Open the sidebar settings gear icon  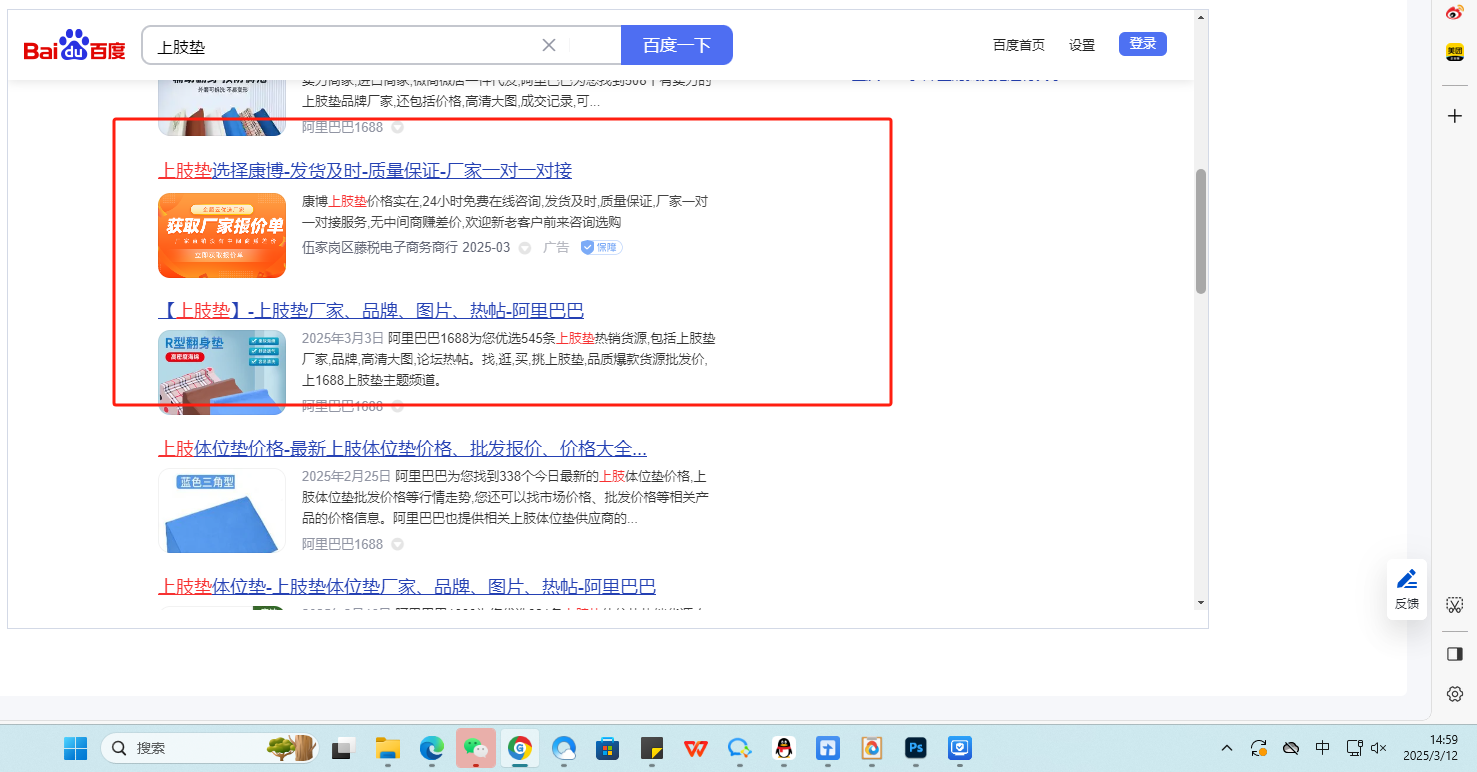[1455, 694]
